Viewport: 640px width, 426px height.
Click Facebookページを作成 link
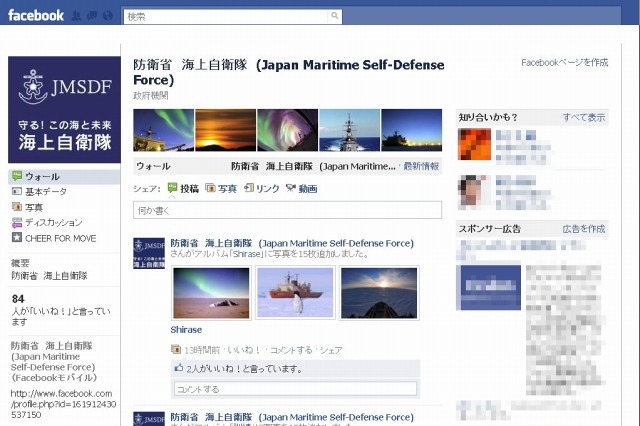point(564,62)
